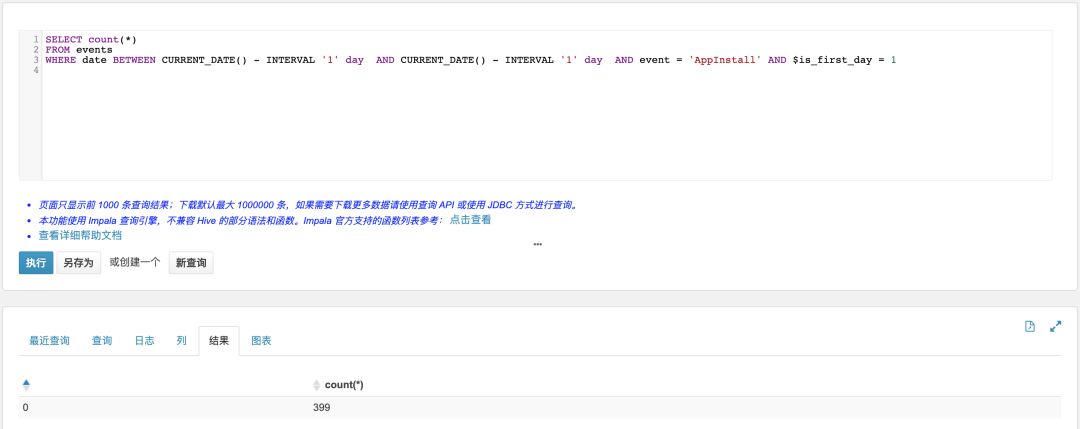
Task: Click the row index 0 cell
Action: 25,408
